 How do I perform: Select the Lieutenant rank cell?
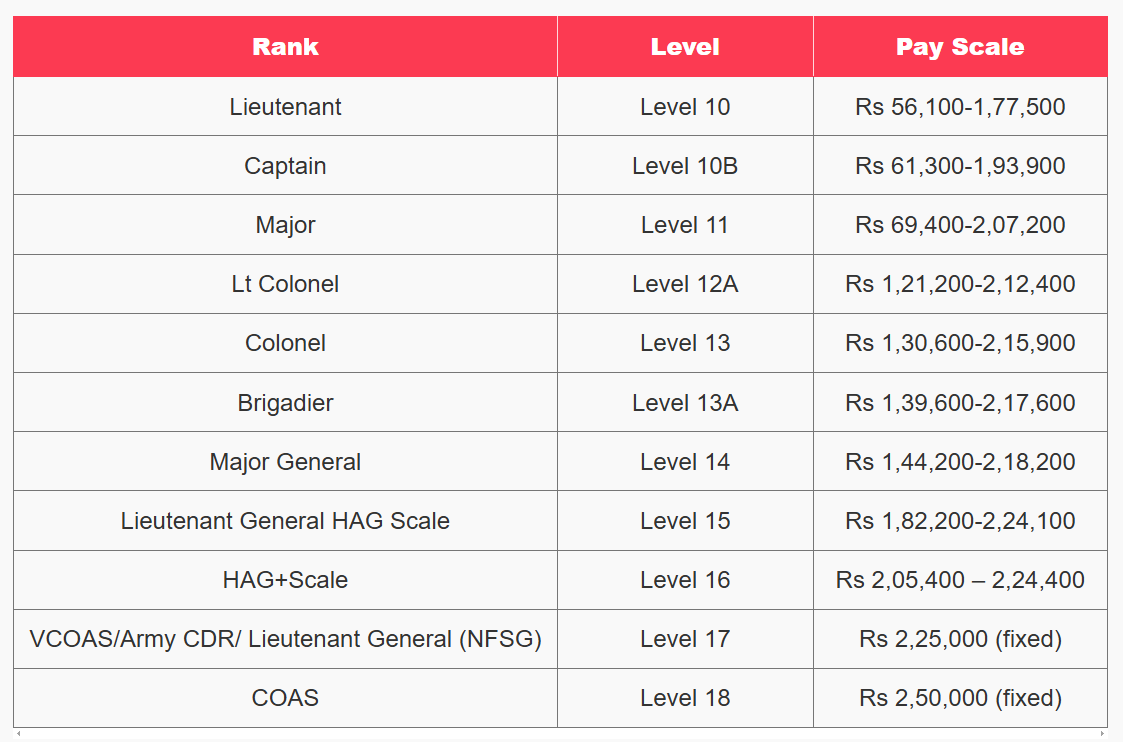(285, 107)
